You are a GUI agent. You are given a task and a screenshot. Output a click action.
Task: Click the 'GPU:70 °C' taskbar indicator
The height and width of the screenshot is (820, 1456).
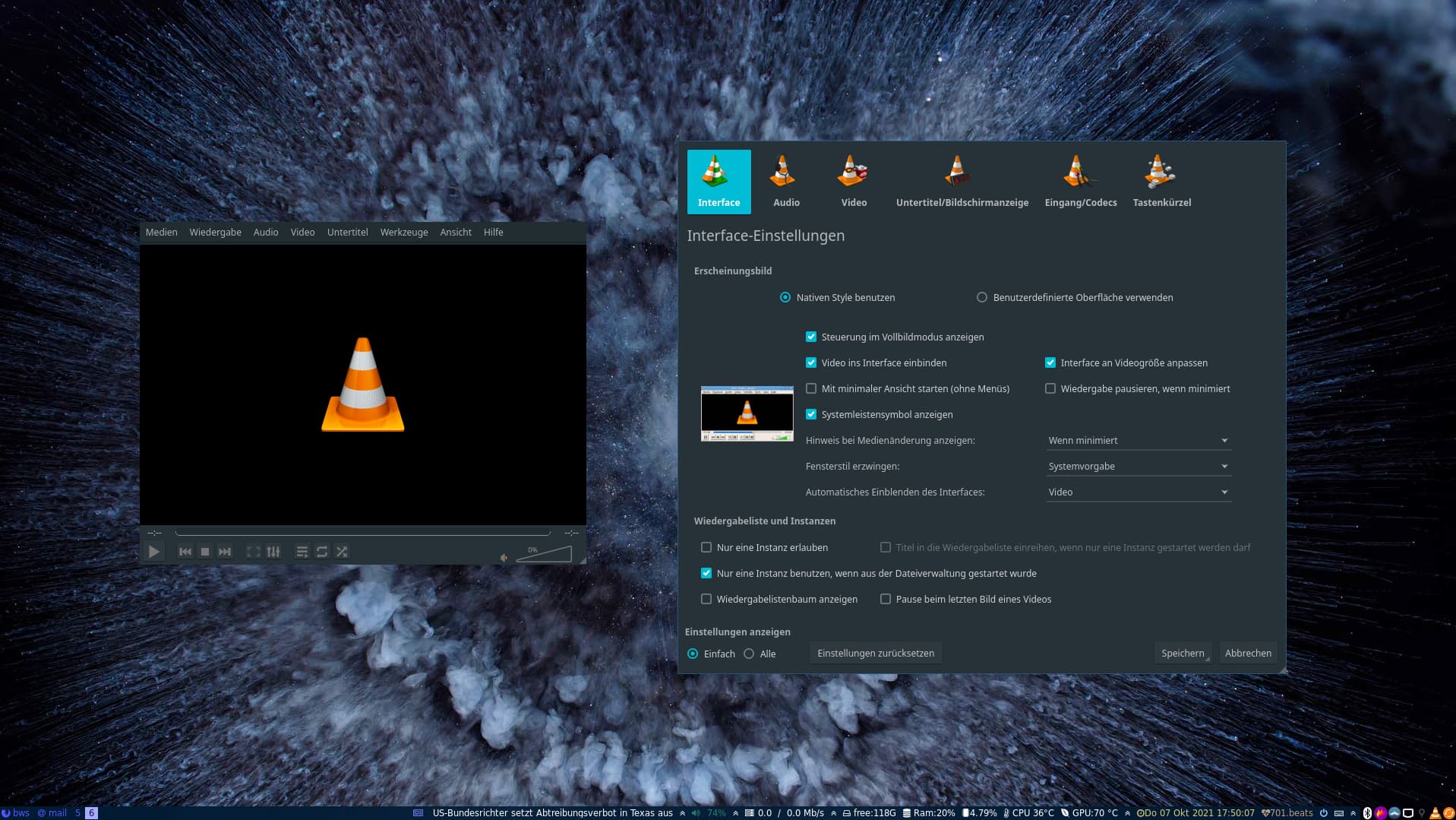coord(1089,813)
